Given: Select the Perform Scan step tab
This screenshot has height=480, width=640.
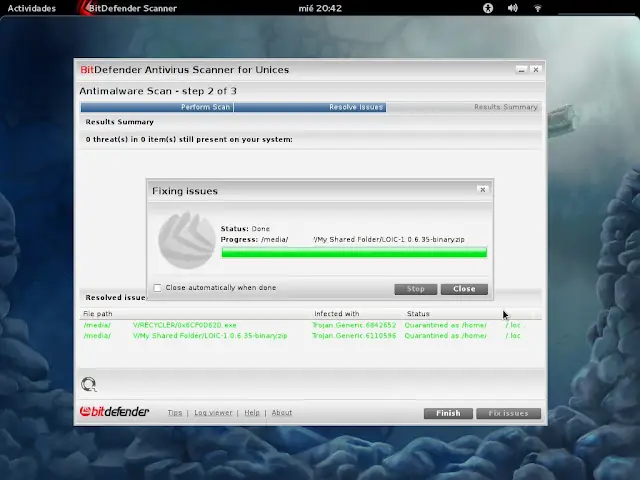Looking at the screenshot, I should pos(157,107).
